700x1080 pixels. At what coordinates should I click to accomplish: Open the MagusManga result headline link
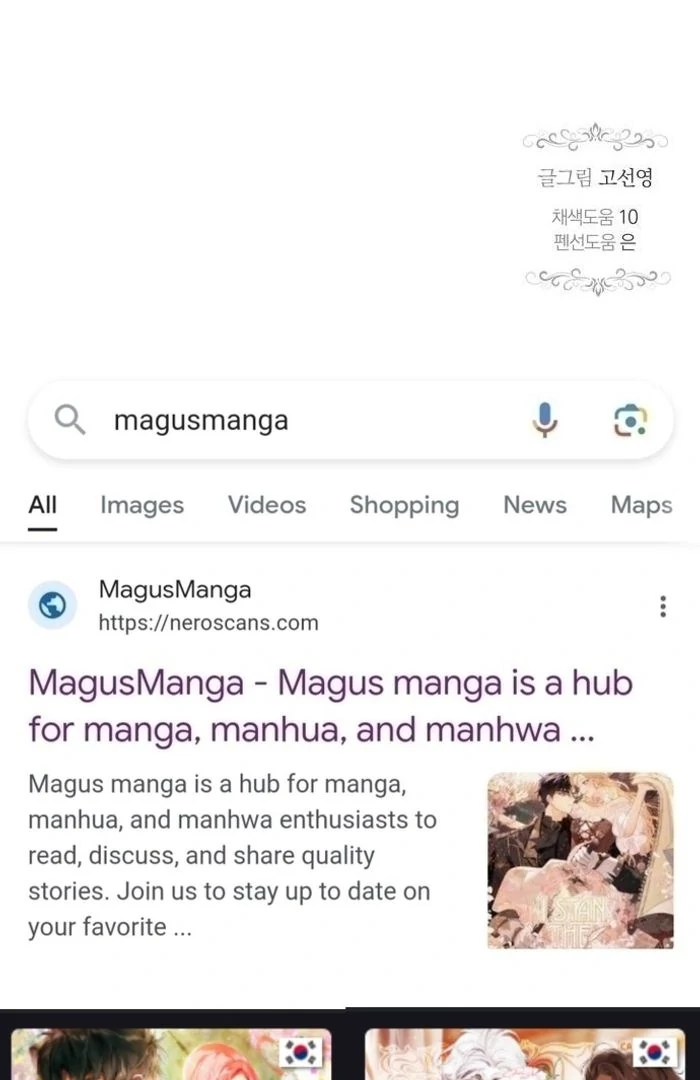coord(331,706)
